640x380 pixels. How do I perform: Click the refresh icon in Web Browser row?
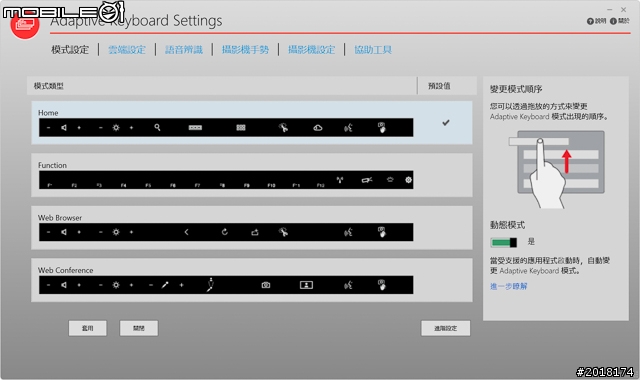point(224,232)
